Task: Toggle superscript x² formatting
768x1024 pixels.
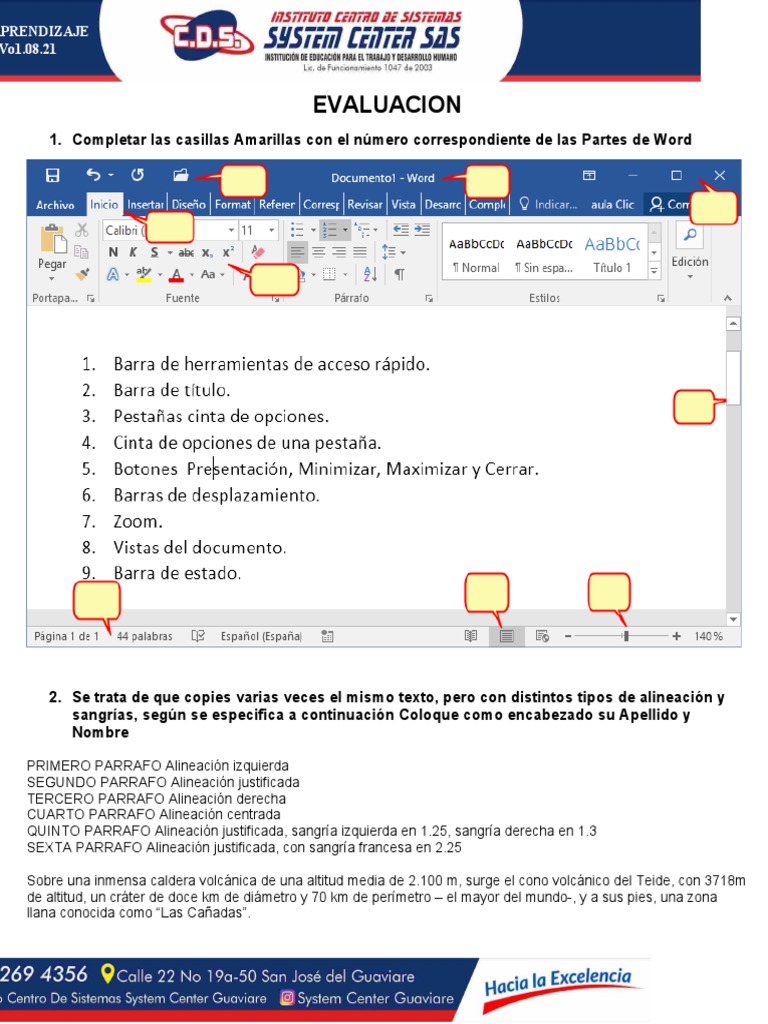Action: coord(228,252)
